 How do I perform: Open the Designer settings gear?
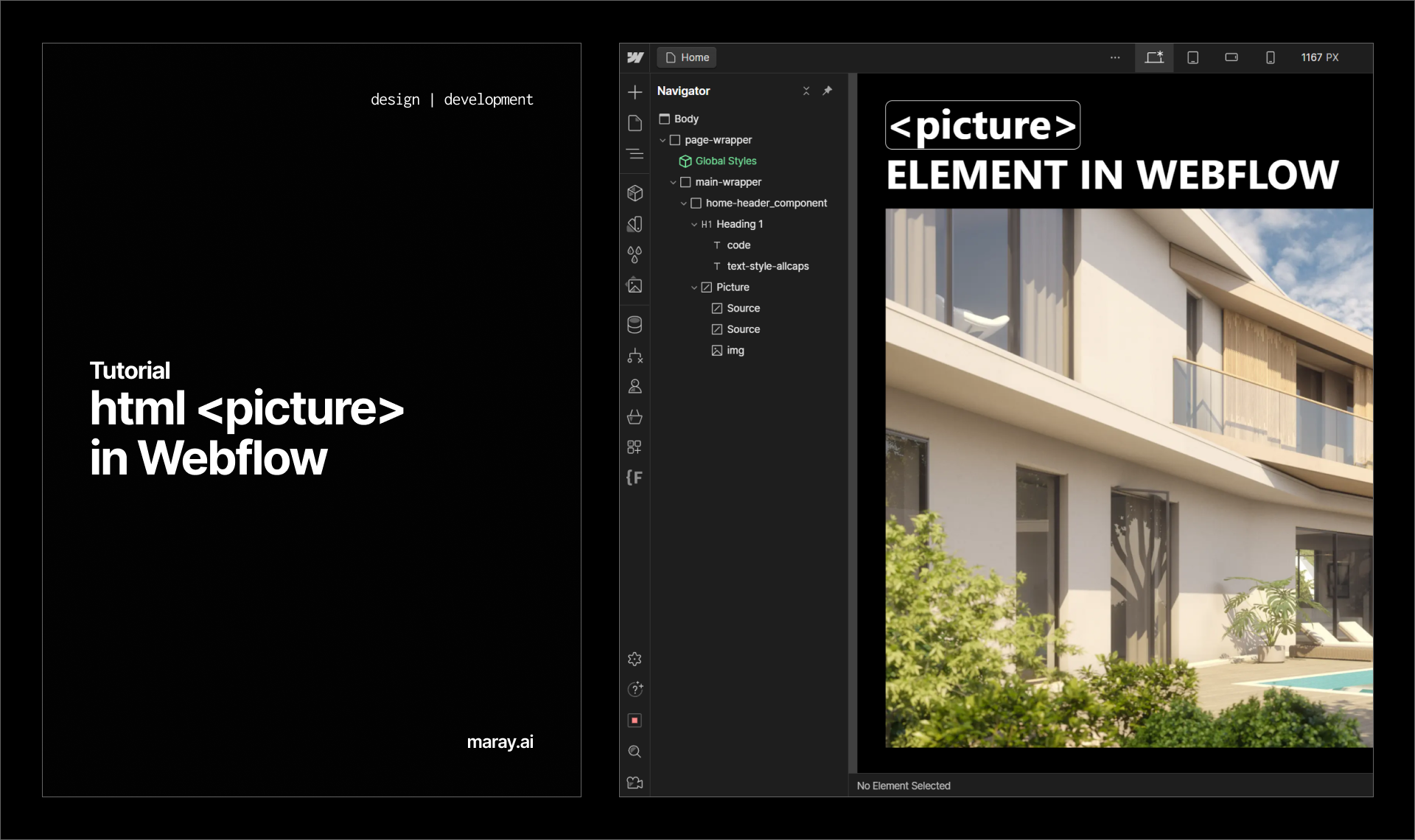(635, 659)
